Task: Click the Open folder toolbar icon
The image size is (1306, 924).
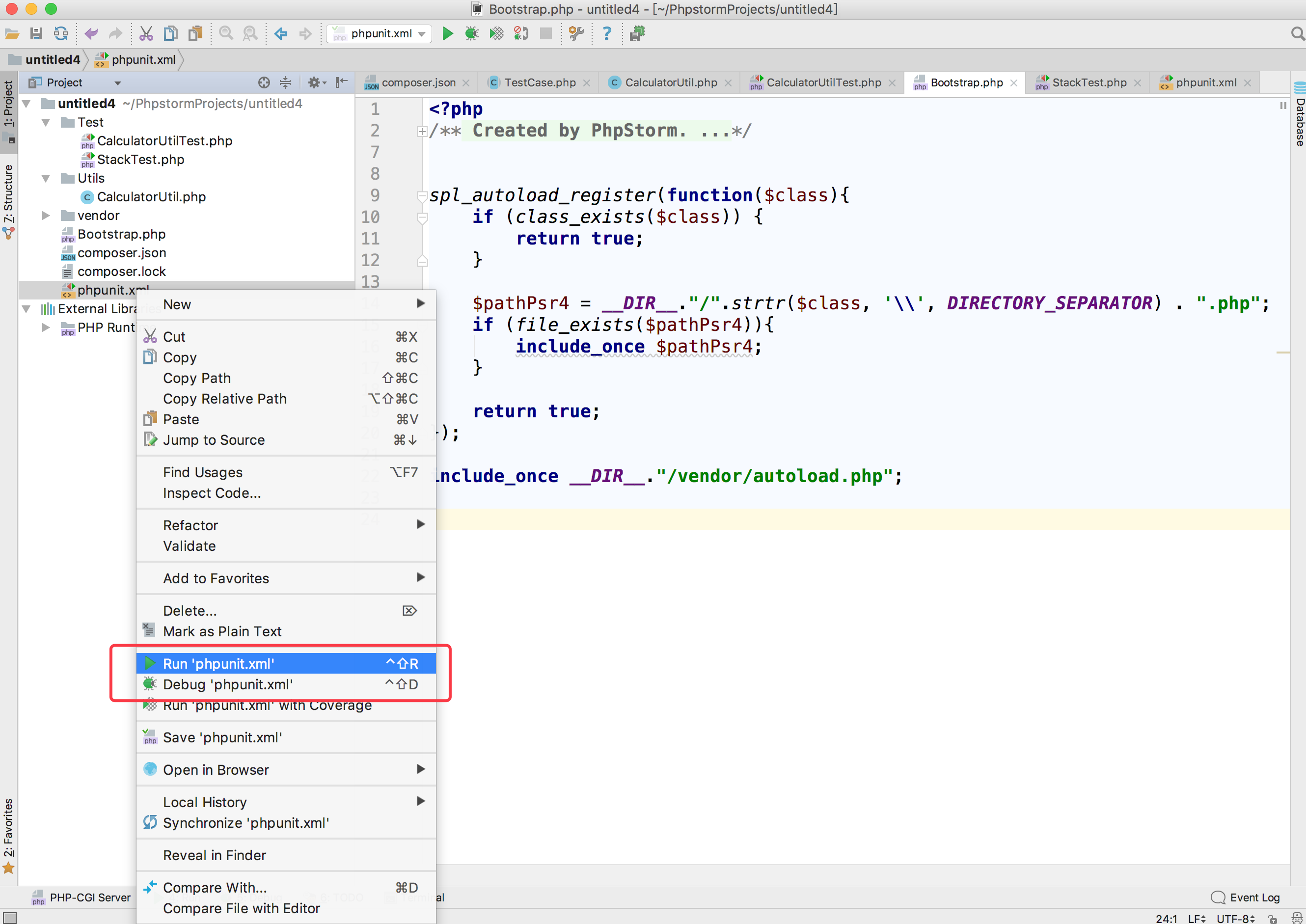Action: 12,34
